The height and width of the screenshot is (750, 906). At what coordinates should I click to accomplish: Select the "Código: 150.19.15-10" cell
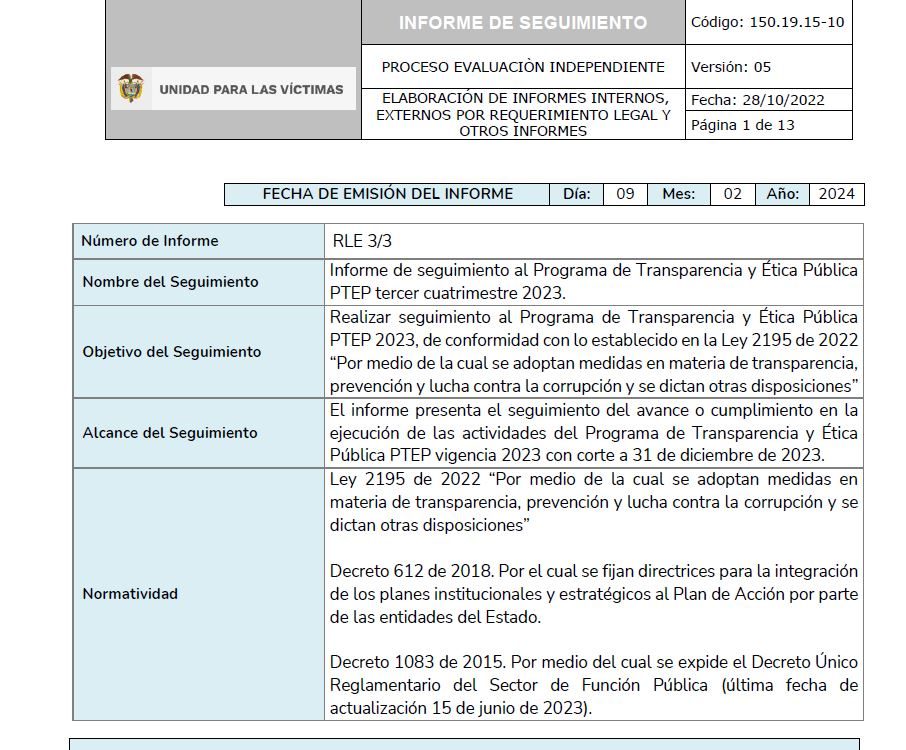pos(768,23)
